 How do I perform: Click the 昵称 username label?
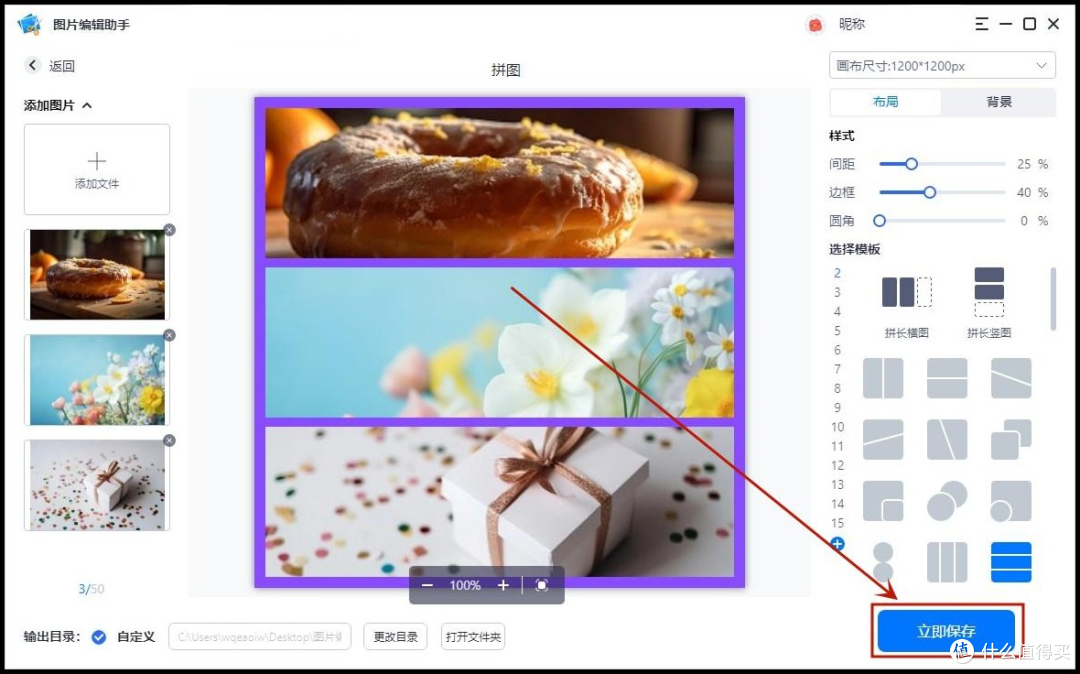pos(852,24)
